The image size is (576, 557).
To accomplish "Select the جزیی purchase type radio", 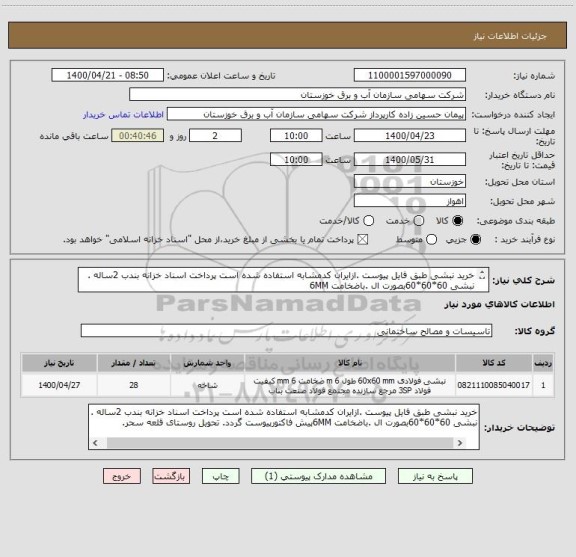I will coord(476,240).
